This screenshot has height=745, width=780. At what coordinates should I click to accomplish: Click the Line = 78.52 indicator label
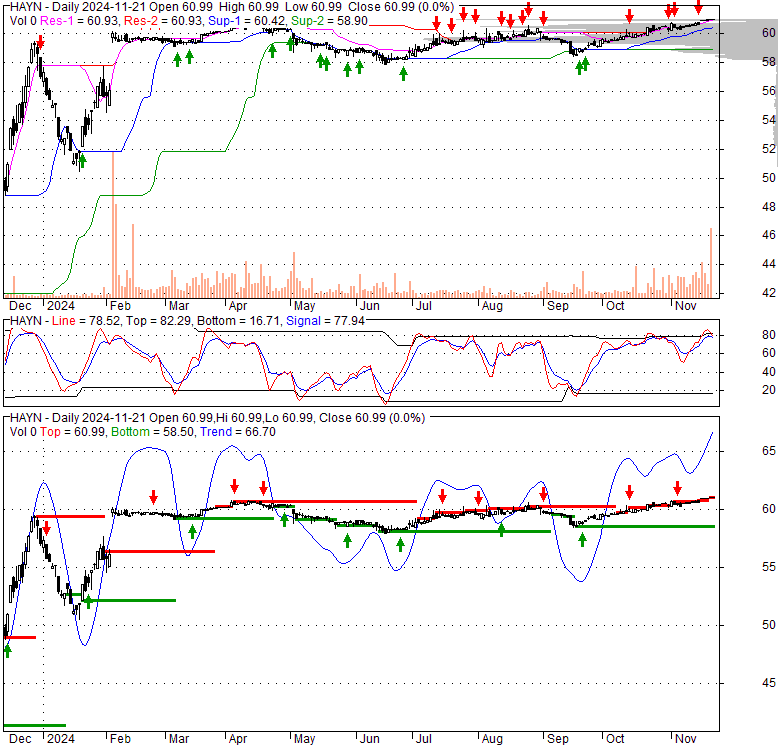tap(86, 321)
